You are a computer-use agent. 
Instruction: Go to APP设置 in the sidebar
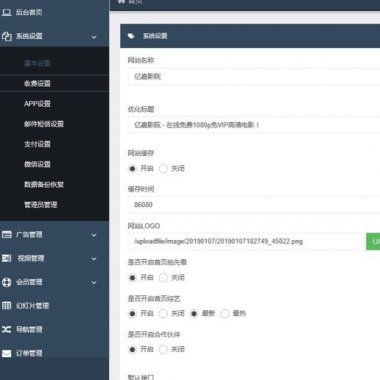[x=37, y=104]
